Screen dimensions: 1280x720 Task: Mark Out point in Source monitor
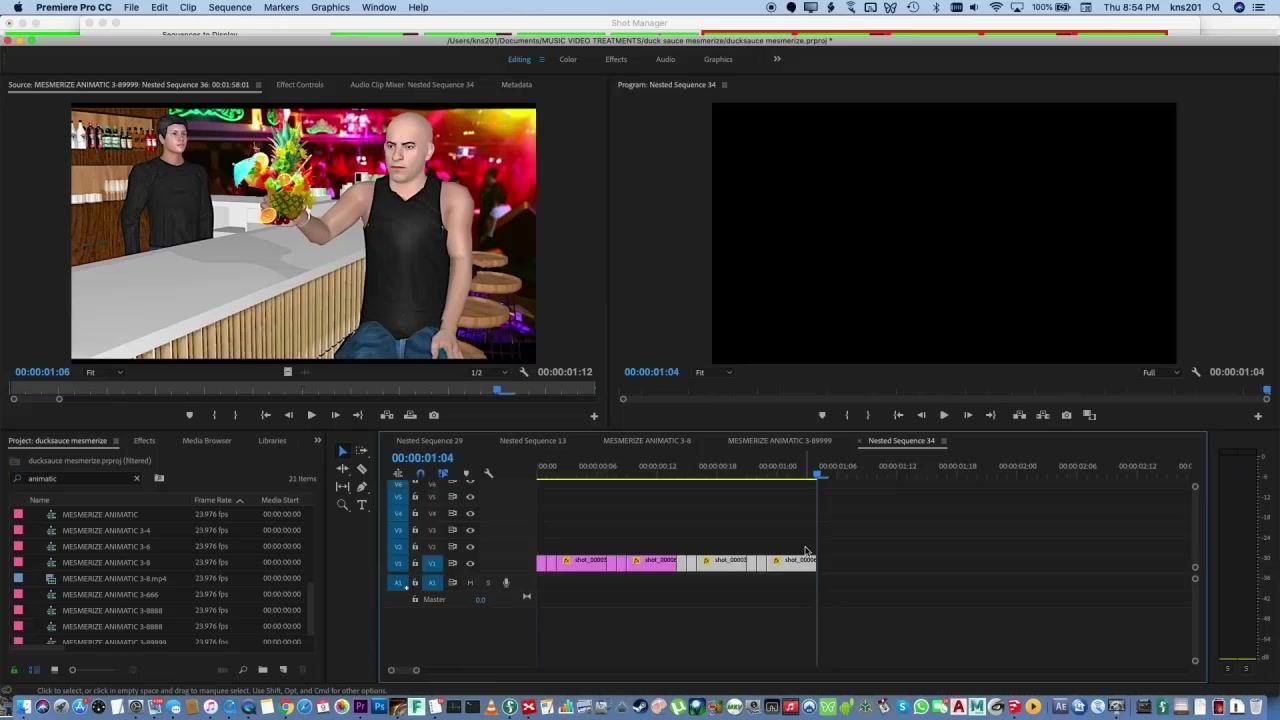[x=235, y=415]
